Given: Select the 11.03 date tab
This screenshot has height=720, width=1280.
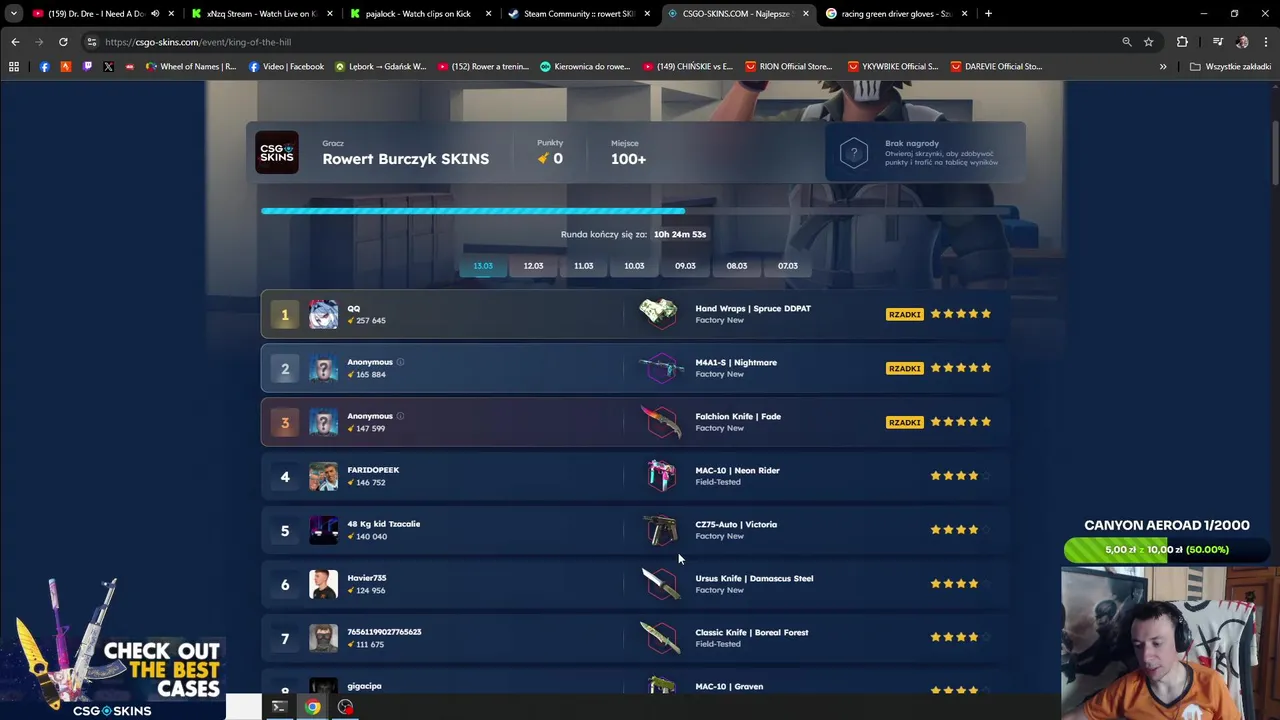Looking at the screenshot, I should pos(584,266).
